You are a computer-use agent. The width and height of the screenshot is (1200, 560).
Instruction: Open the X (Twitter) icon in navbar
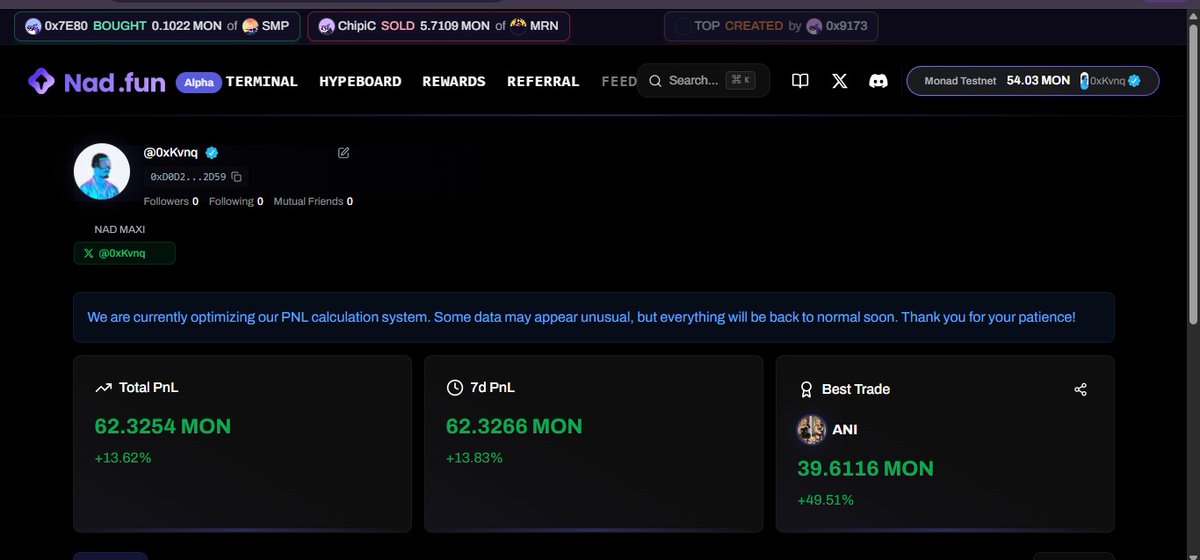tap(840, 81)
